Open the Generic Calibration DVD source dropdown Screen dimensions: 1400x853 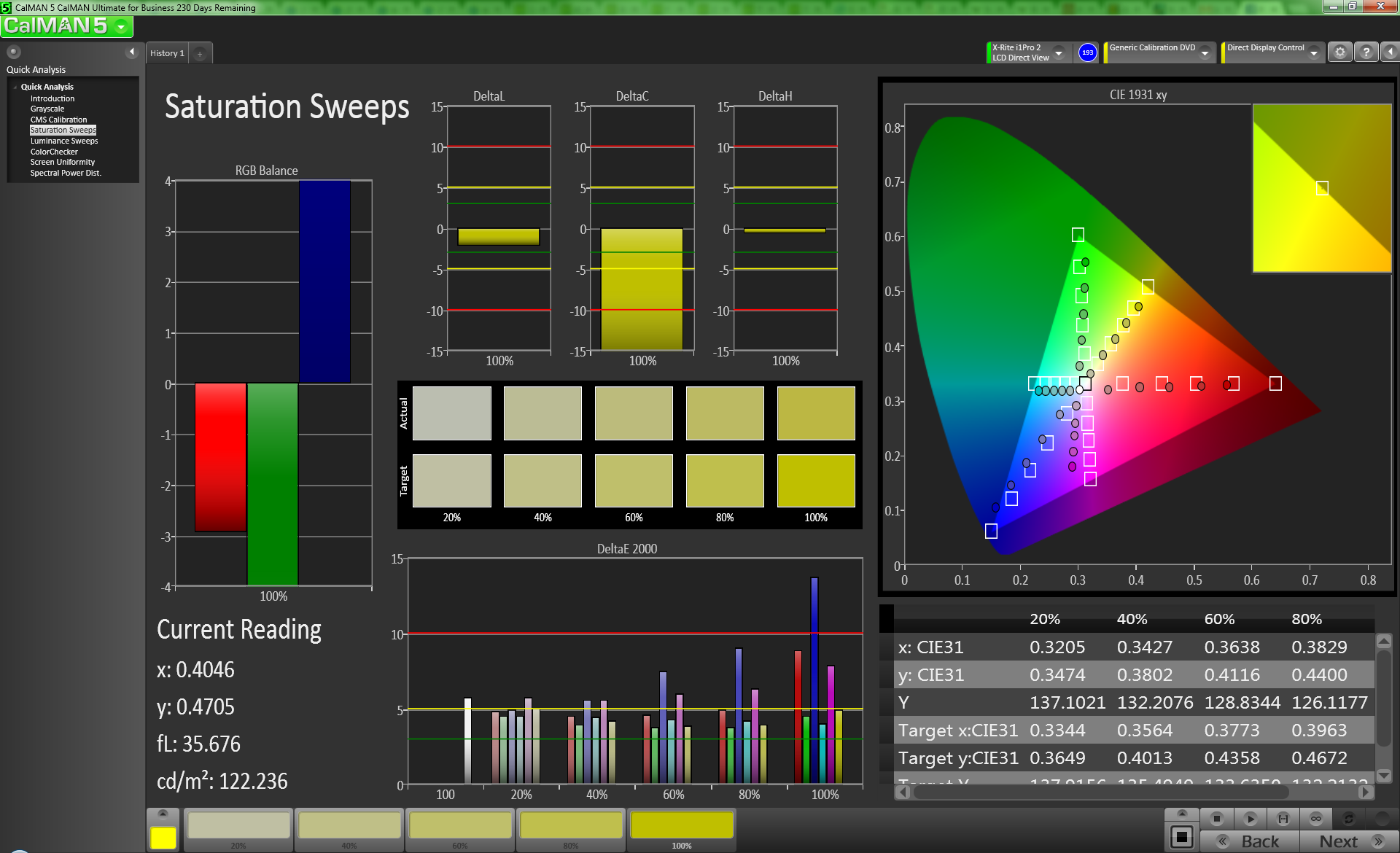click(1205, 52)
